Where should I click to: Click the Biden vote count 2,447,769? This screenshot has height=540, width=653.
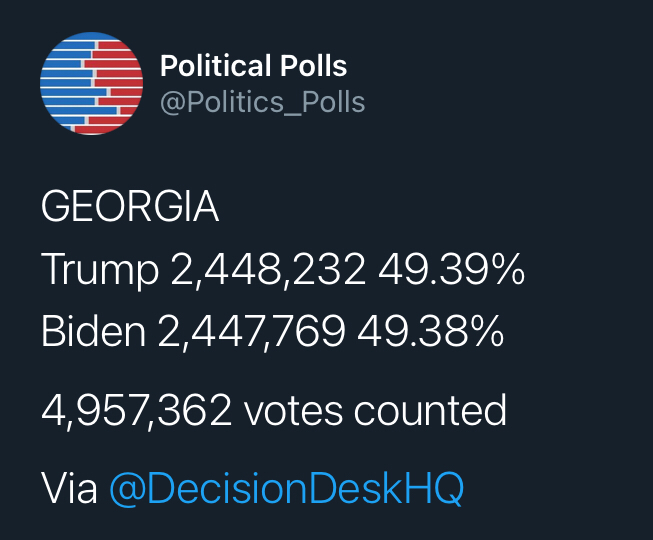(x=252, y=332)
